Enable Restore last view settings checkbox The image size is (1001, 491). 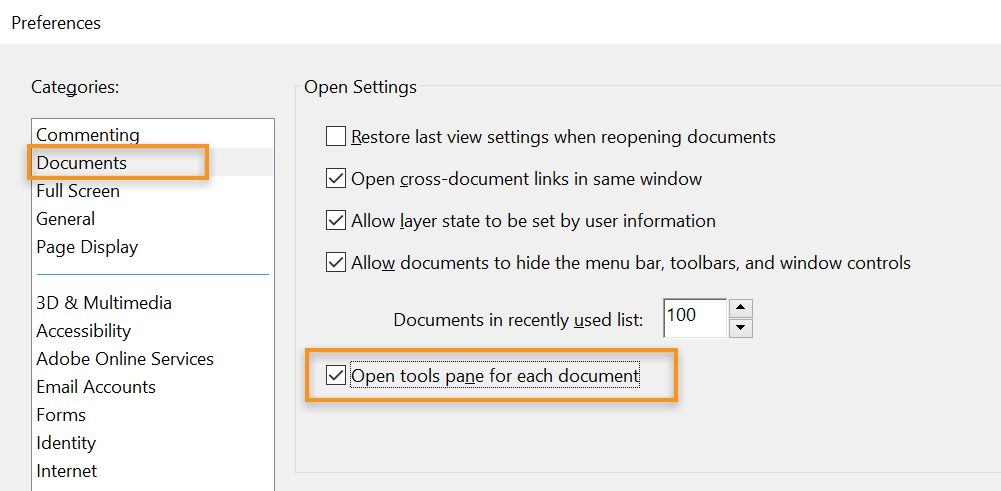(x=336, y=137)
